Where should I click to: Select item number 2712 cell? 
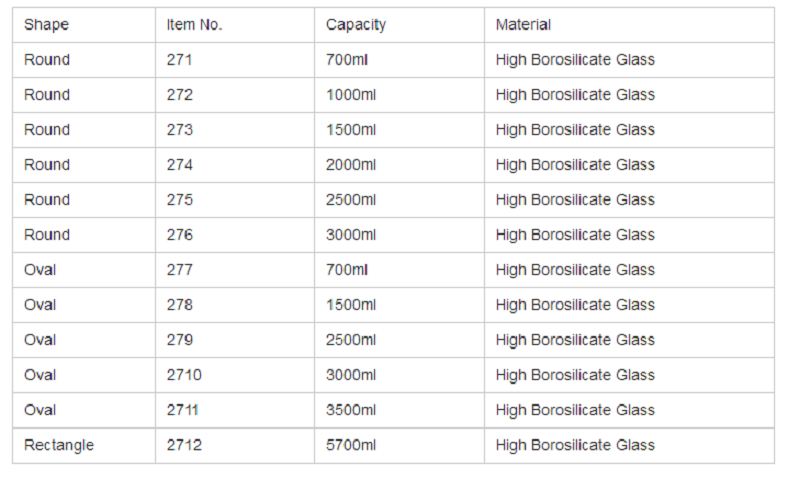click(184, 446)
